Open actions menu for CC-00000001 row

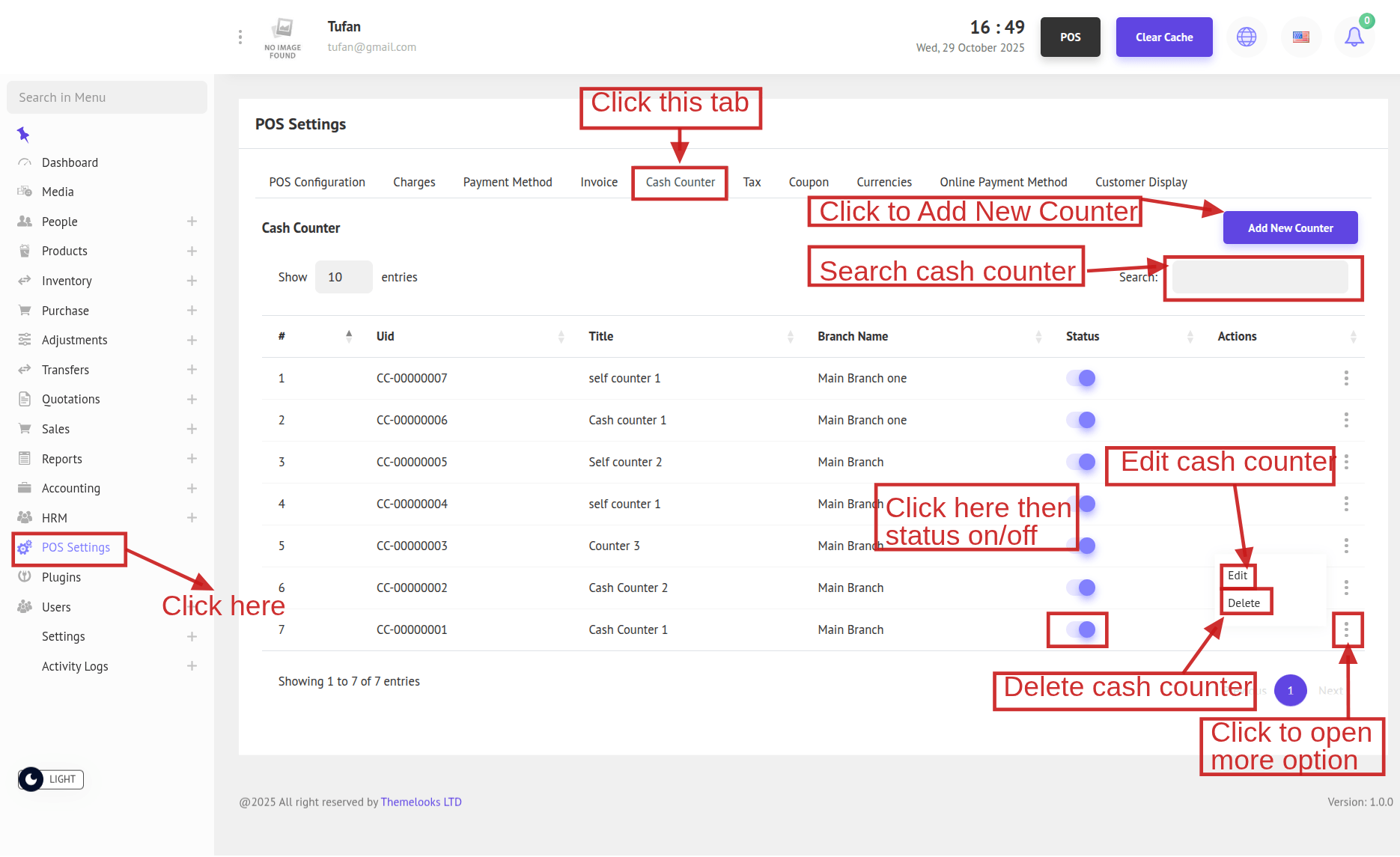[x=1346, y=629]
